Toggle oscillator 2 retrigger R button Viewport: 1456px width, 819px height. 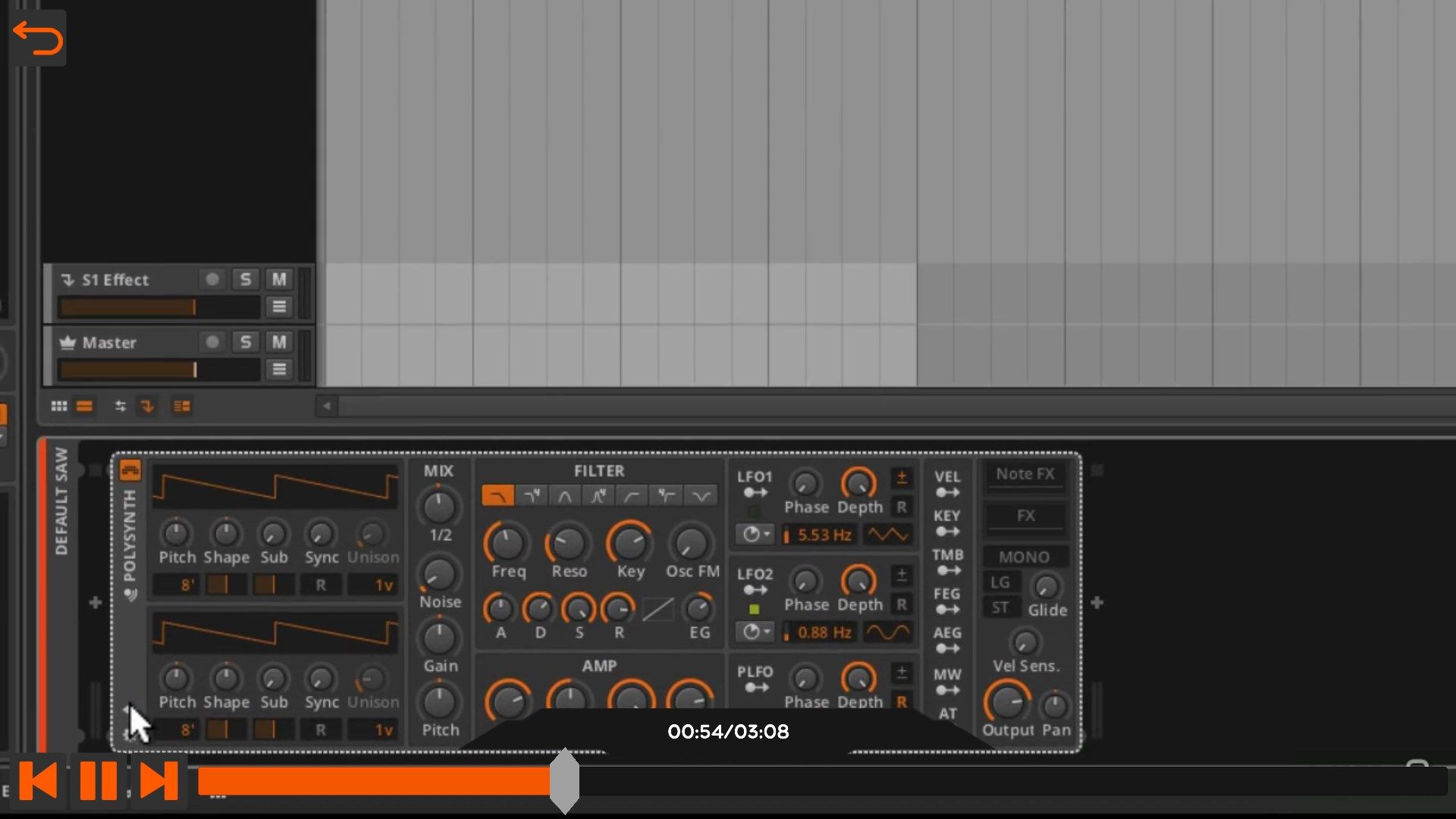tap(321, 730)
